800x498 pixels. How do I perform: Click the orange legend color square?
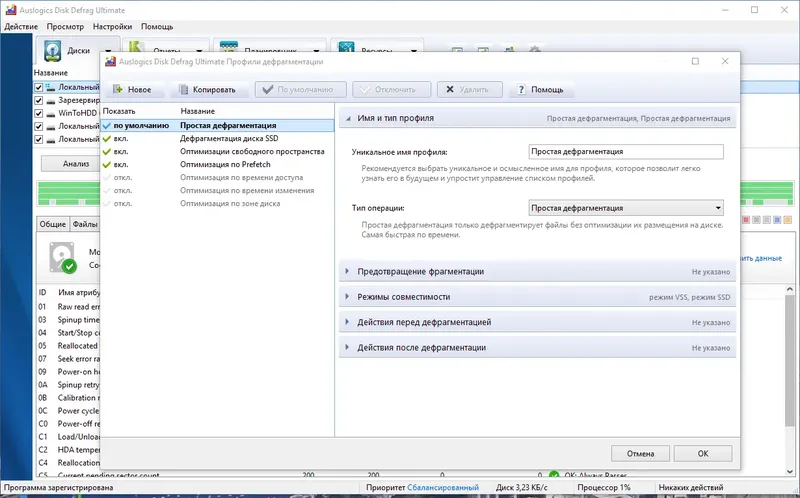tap(787, 220)
